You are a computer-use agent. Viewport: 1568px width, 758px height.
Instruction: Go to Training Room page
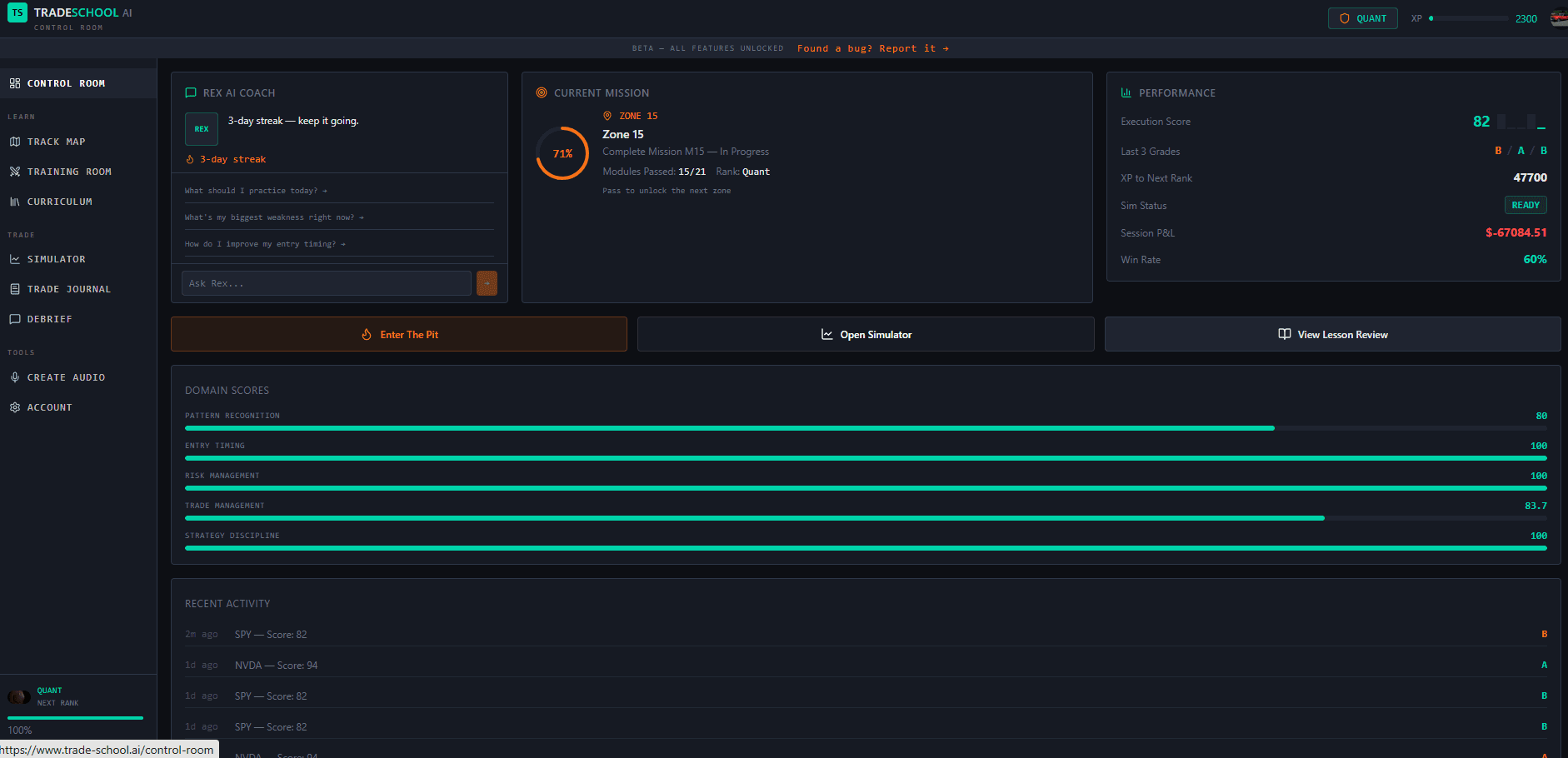(x=69, y=172)
